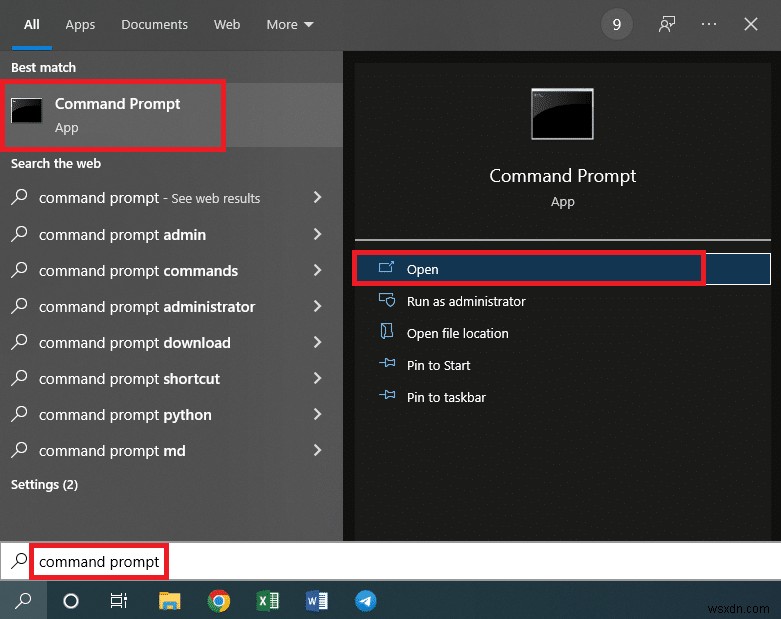781x619 pixels.
Task: Open Google Chrome from the taskbar
Action: coord(218,601)
